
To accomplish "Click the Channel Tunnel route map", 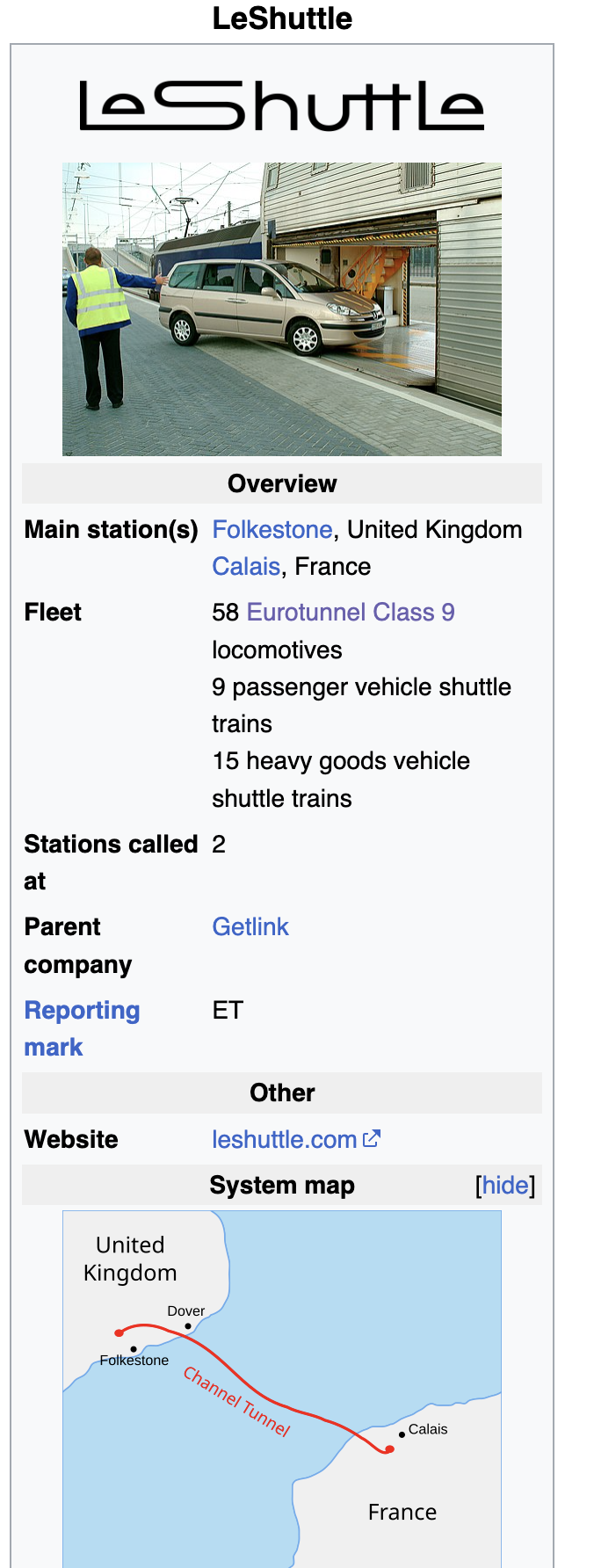I will click(x=282, y=1389).
